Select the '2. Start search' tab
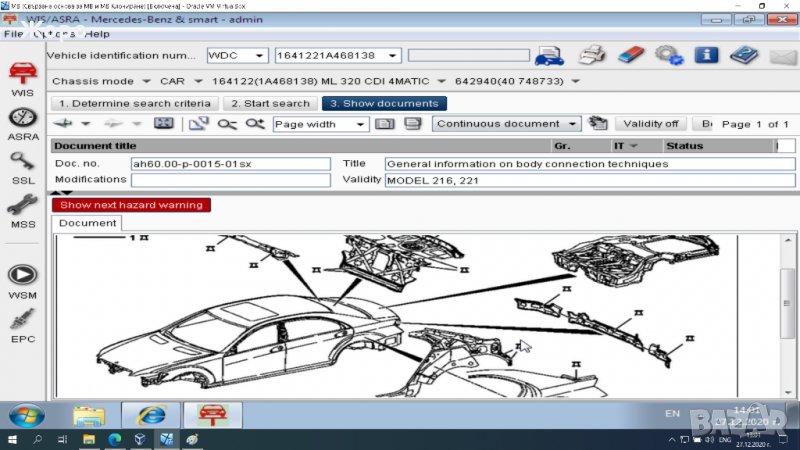Viewport: 800px width, 450px height. point(268,103)
